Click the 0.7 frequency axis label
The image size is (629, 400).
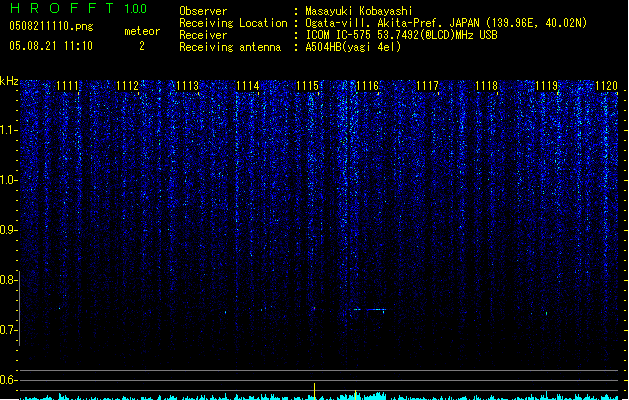(8, 330)
